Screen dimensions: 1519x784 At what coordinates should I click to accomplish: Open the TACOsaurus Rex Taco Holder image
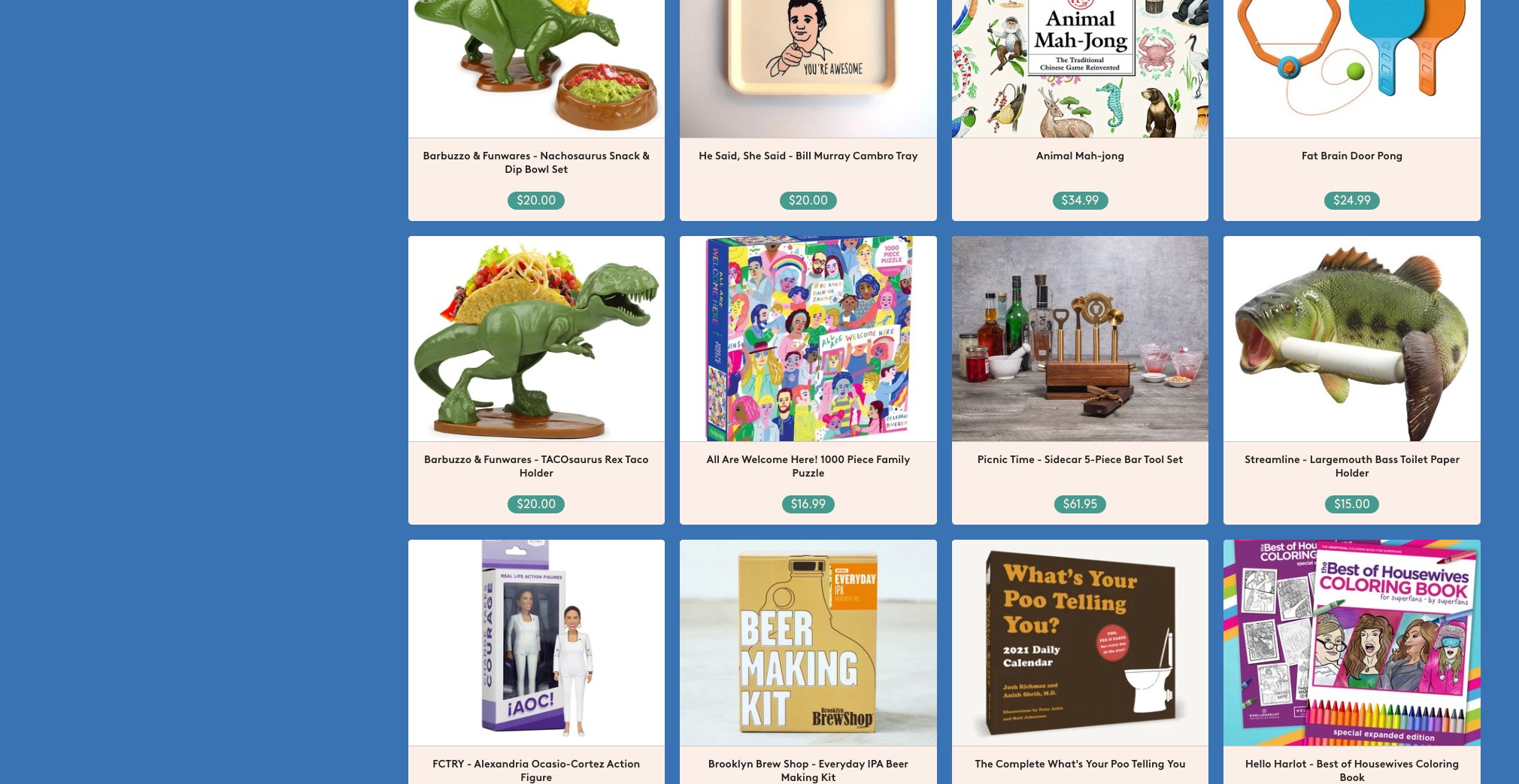pyautogui.click(x=536, y=338)
